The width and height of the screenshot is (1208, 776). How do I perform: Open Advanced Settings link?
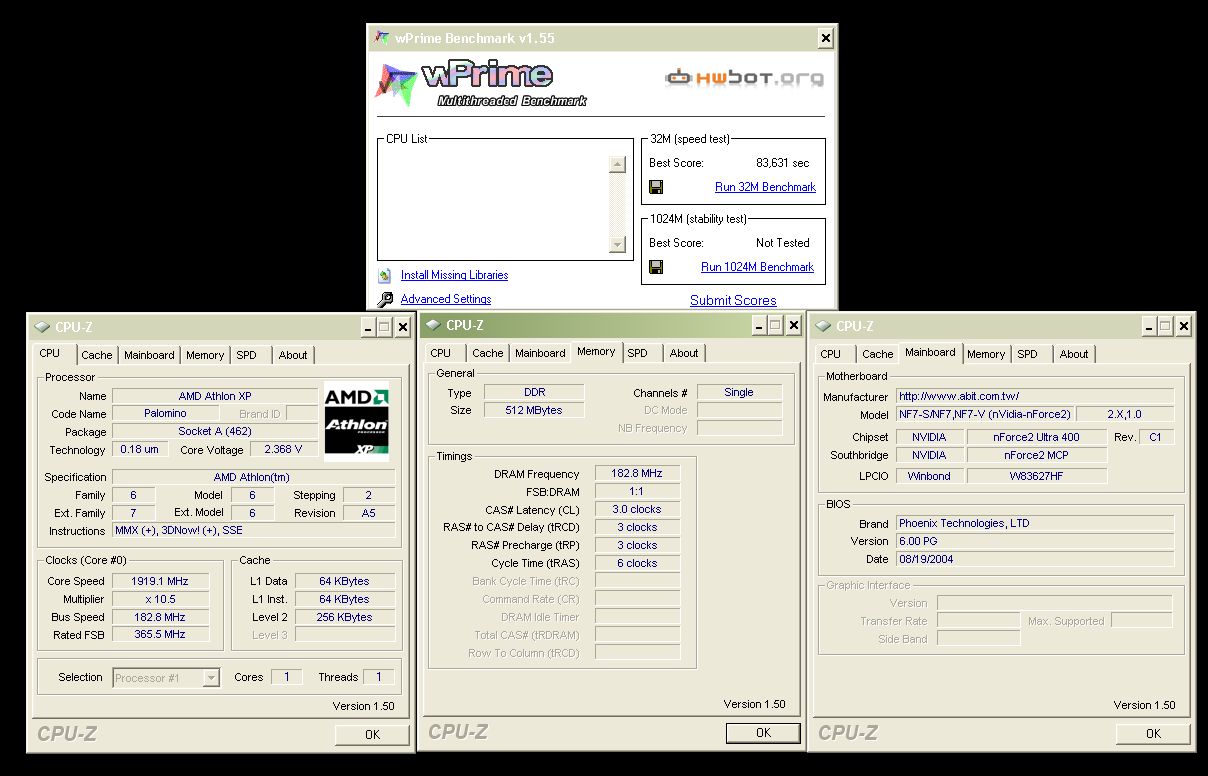point(446,299)
